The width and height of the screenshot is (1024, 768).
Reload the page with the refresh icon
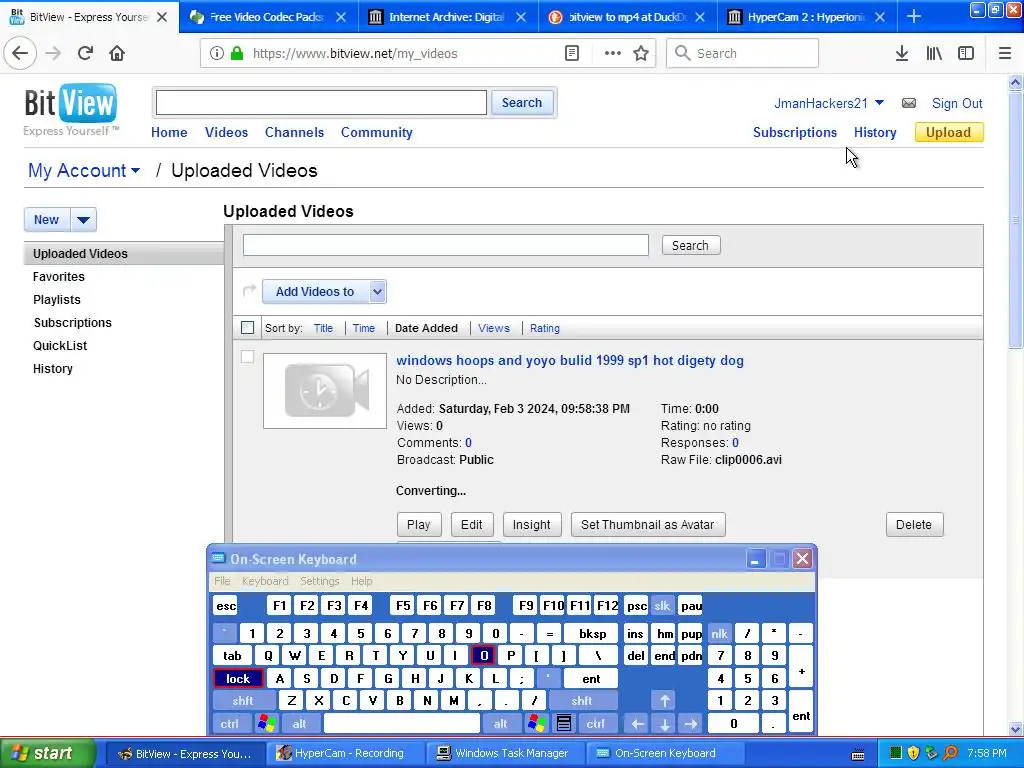pos(85,54)
